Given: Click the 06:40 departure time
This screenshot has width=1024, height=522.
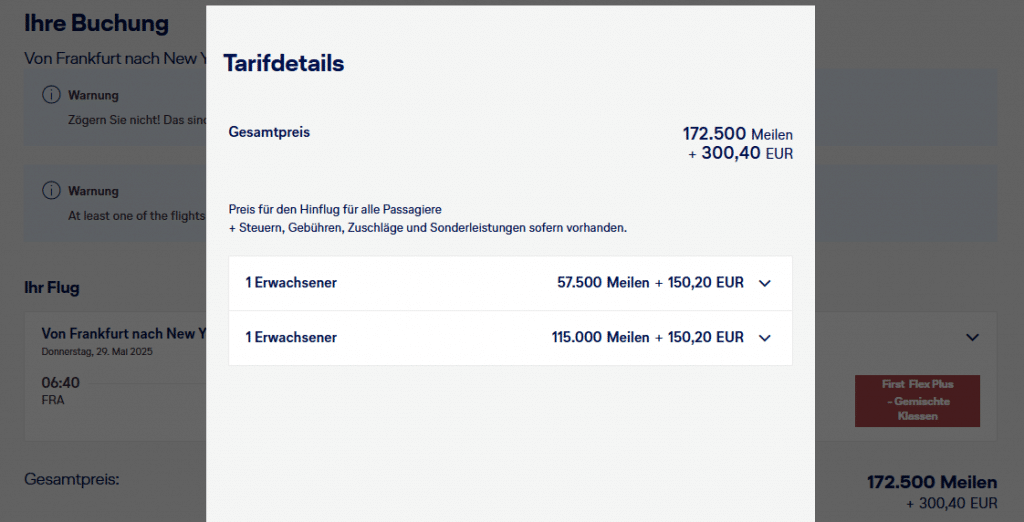Looking at the screenshot, I should click(60, 383).
